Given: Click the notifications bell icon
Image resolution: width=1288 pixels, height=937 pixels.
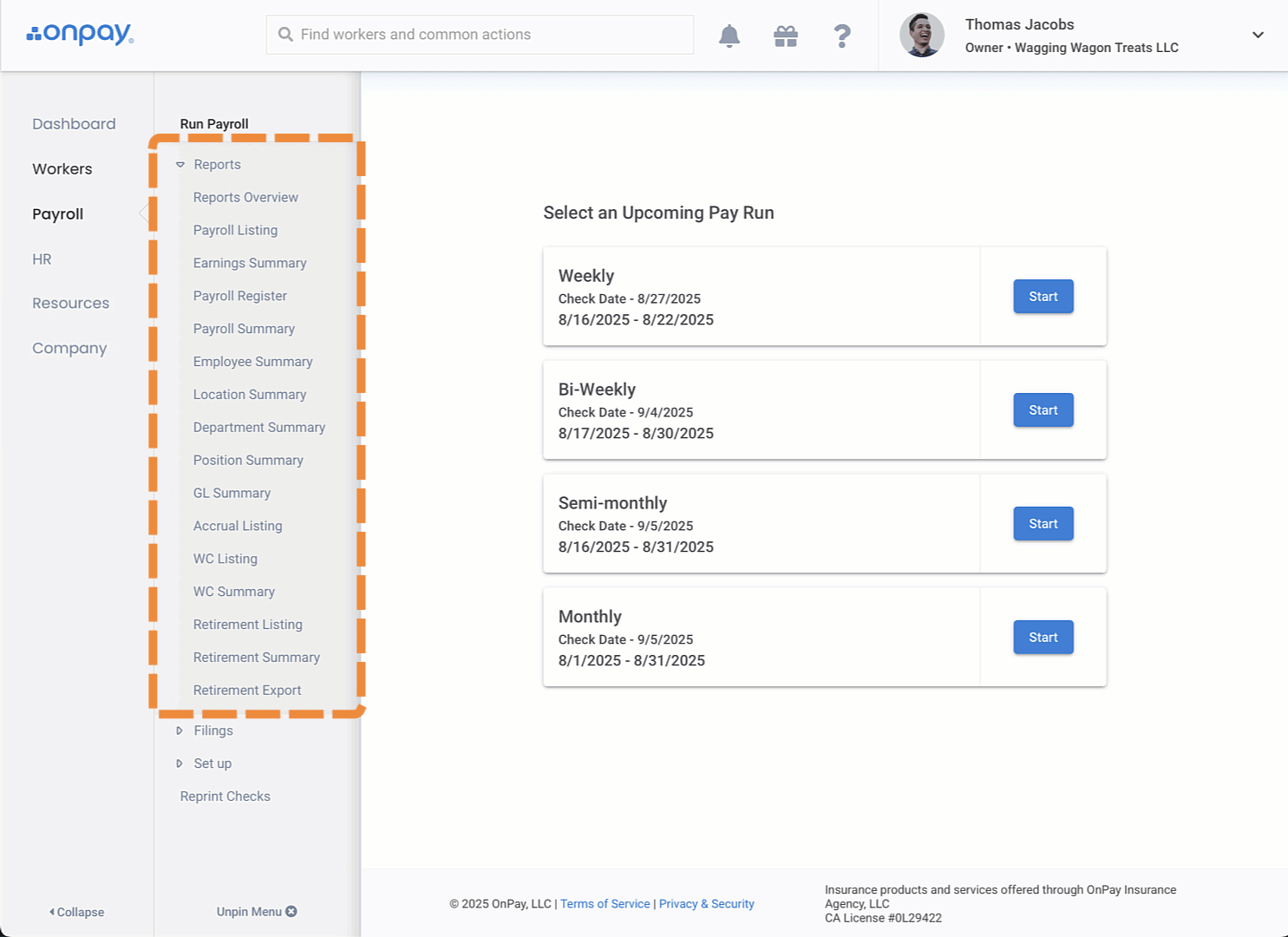Looking at the screenshot, I should tap(729, 36).
